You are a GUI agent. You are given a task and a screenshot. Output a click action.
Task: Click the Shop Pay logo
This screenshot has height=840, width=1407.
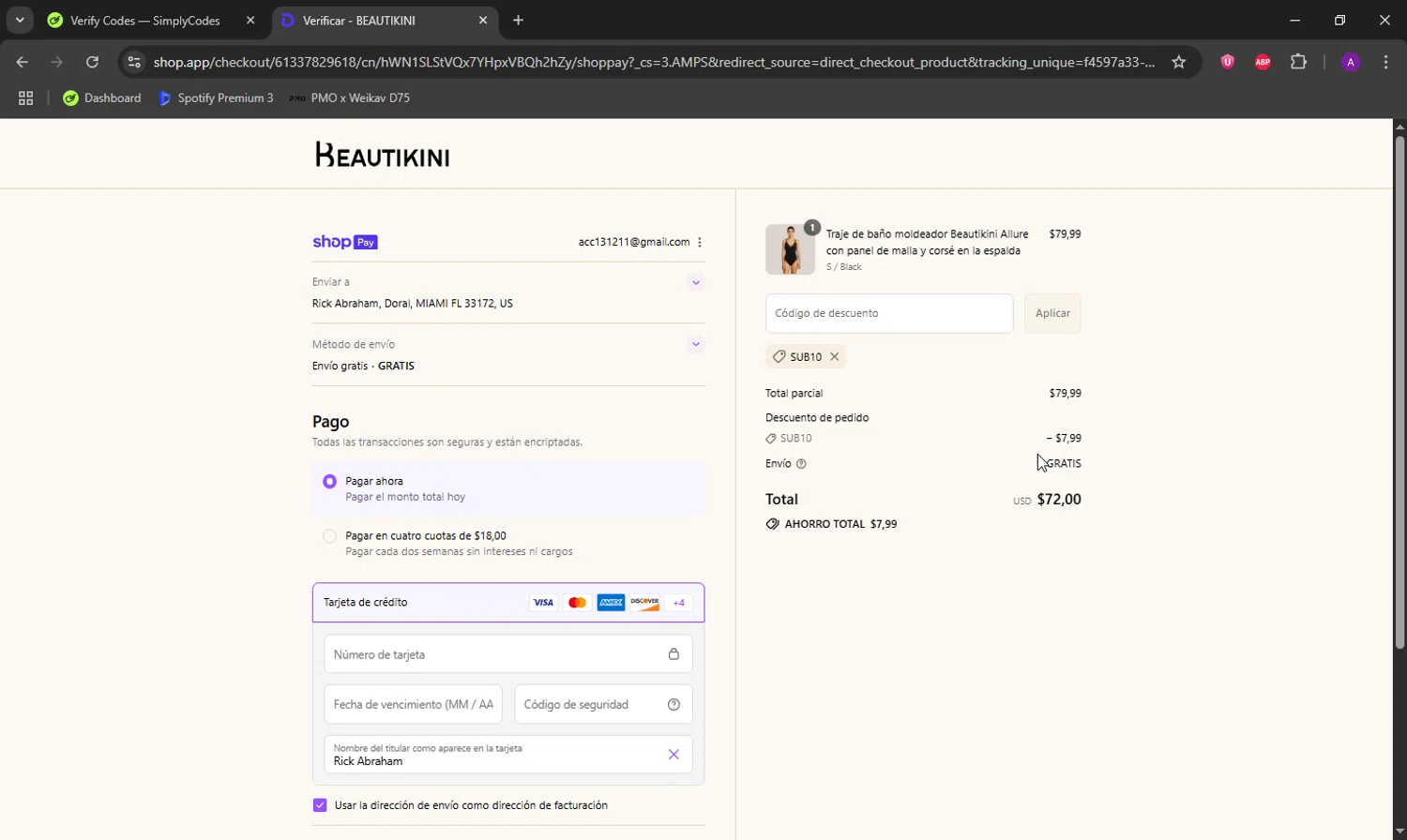click(345, 242)
